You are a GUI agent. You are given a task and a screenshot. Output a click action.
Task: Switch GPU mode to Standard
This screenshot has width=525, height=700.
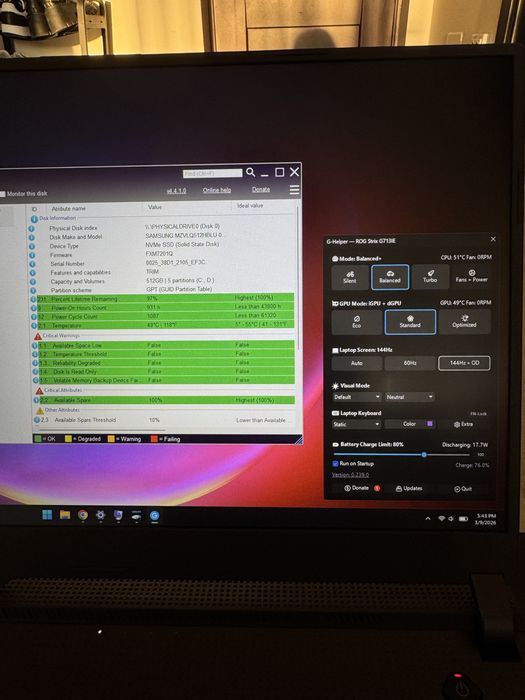[410, 321]
